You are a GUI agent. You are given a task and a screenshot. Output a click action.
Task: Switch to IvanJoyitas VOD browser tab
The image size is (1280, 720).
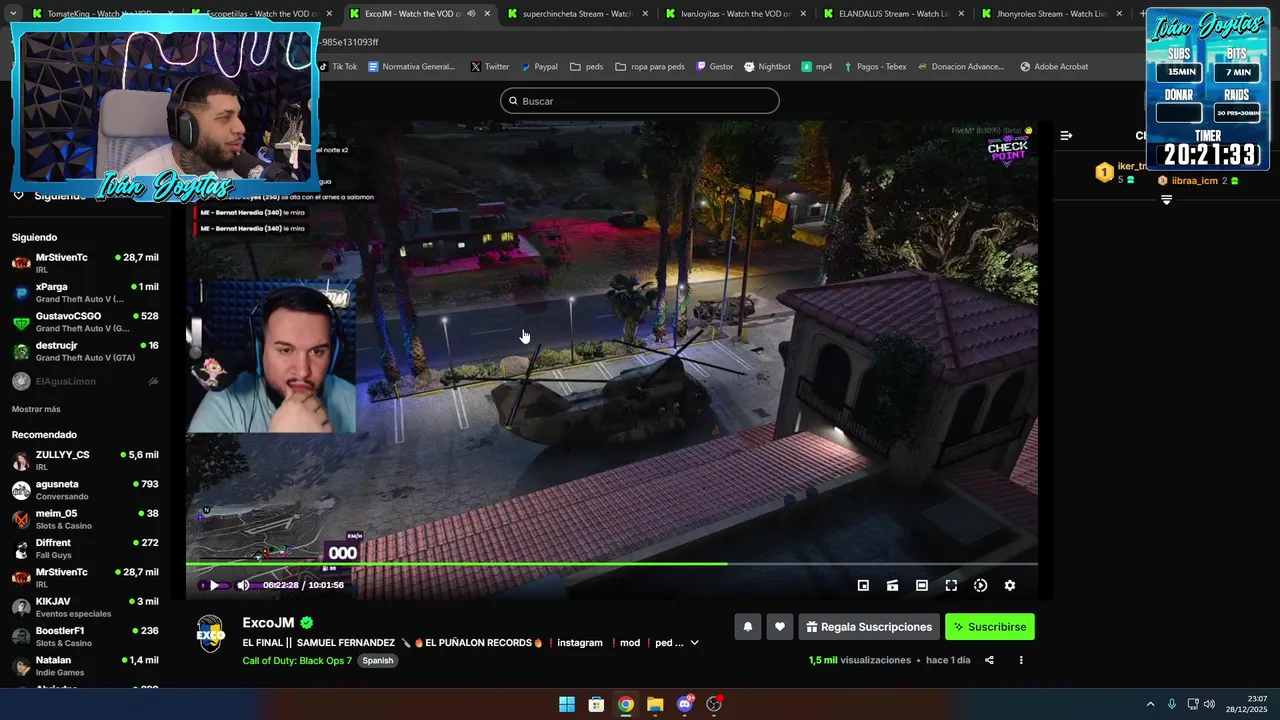(x=735, y=14)
